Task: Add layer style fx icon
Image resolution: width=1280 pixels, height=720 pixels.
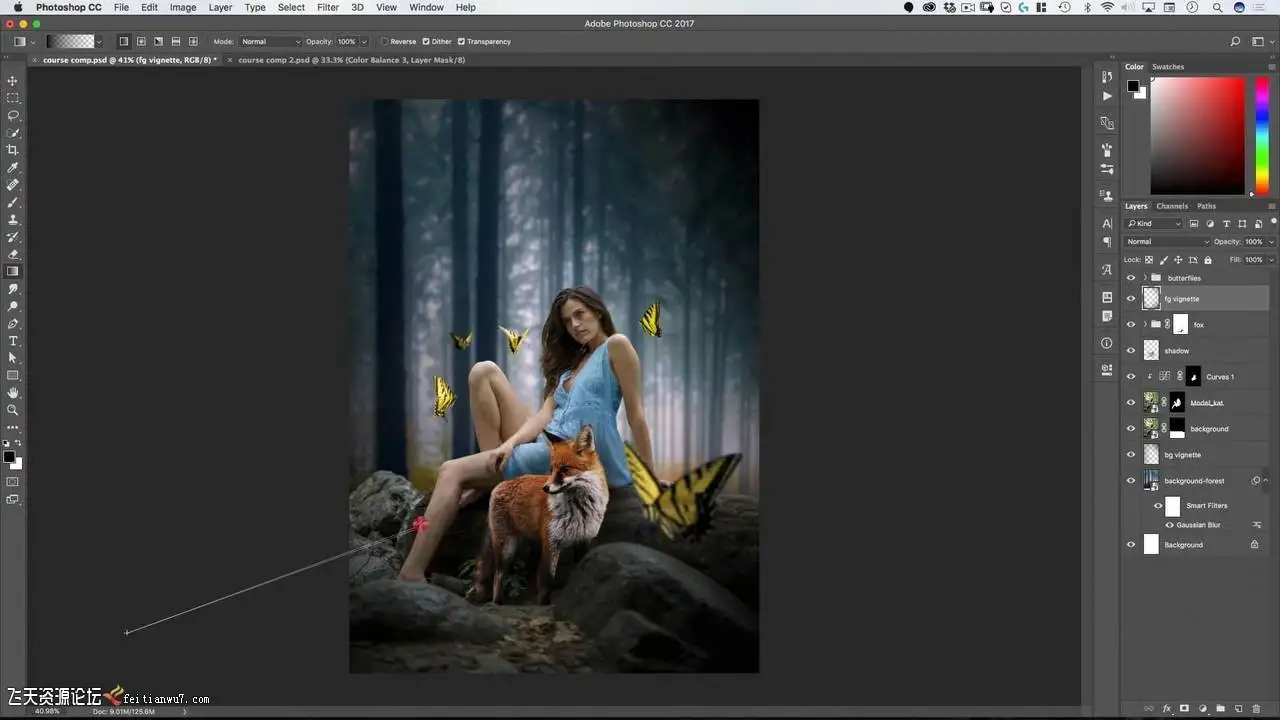Action: coord(1166,708)
